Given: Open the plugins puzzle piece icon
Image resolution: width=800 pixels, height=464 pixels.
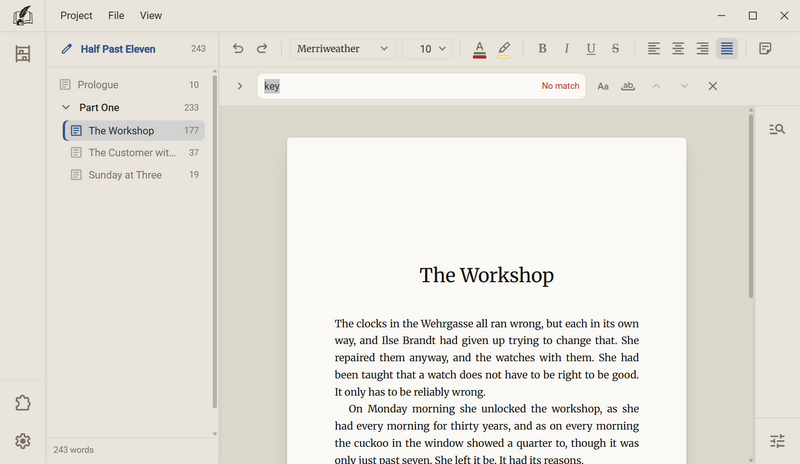Looking at the screenshot, I should coord(22,403).
